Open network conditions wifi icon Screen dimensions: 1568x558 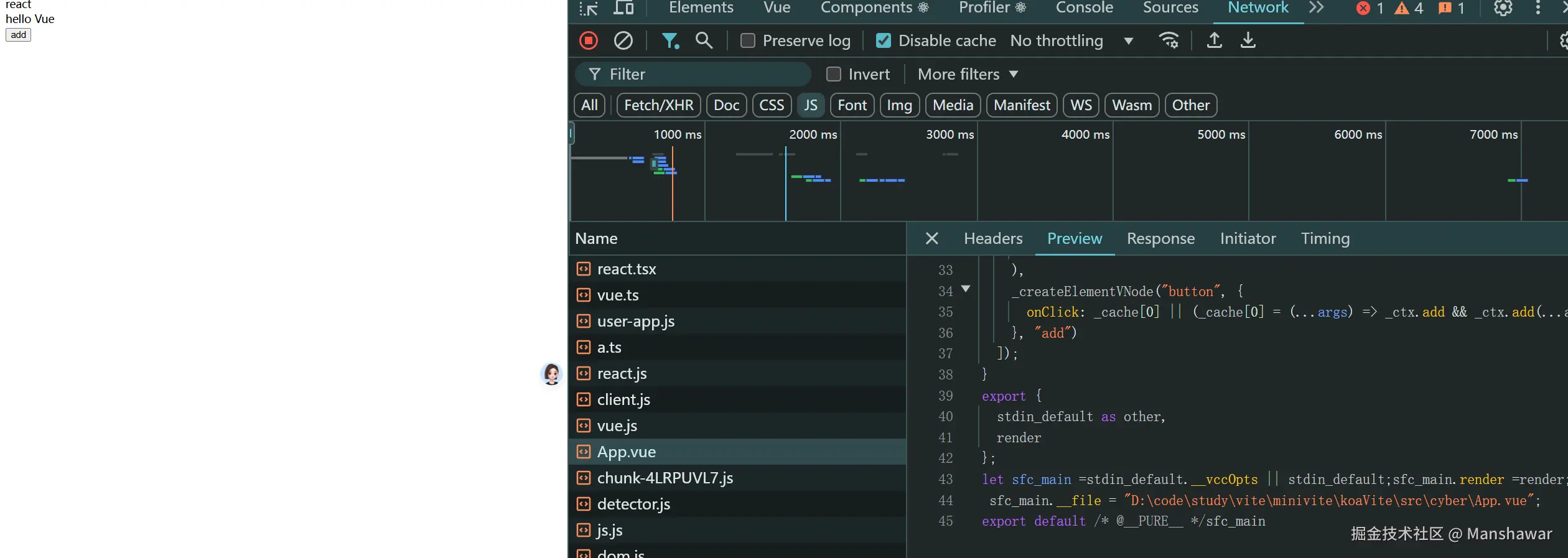tap(1169, 40)
